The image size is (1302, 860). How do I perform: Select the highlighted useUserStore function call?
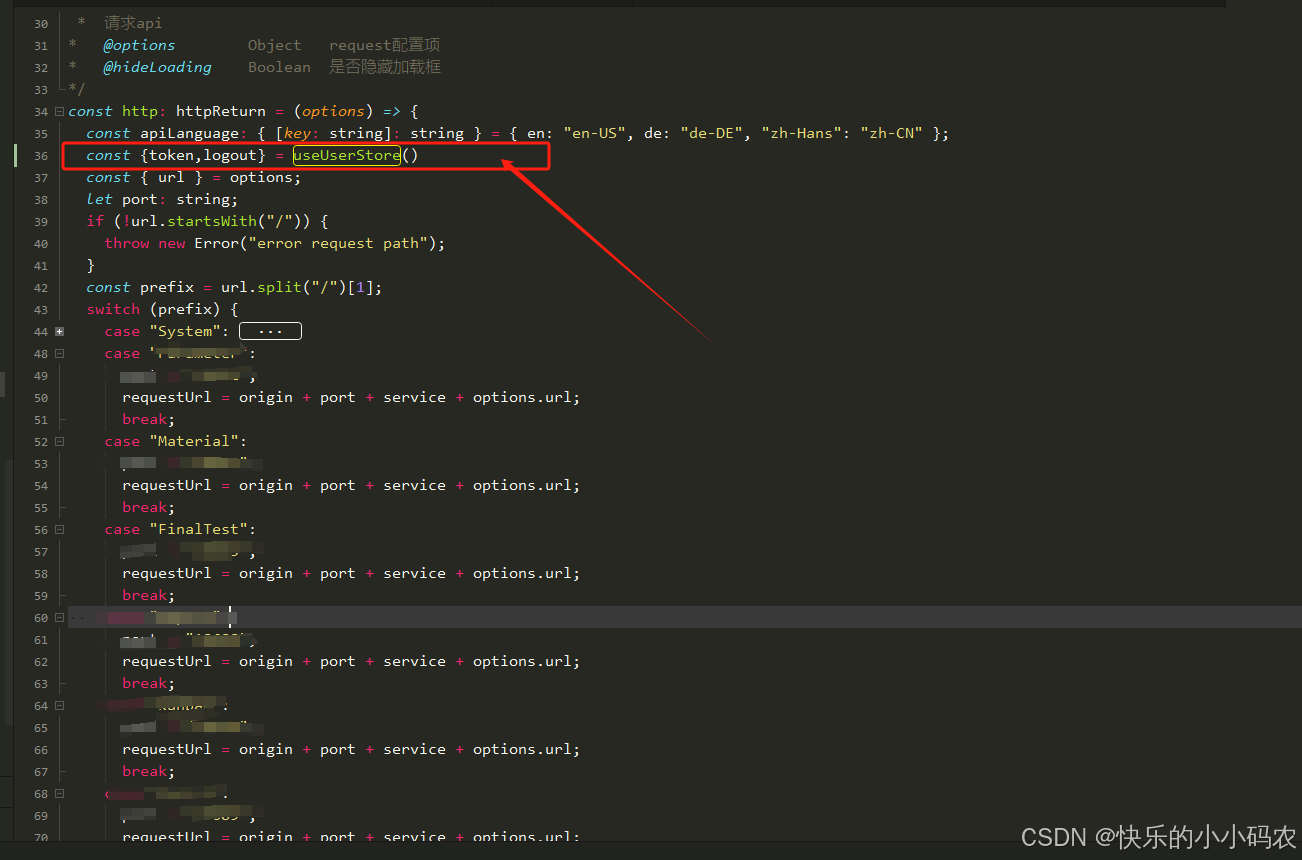coord(346,155)
